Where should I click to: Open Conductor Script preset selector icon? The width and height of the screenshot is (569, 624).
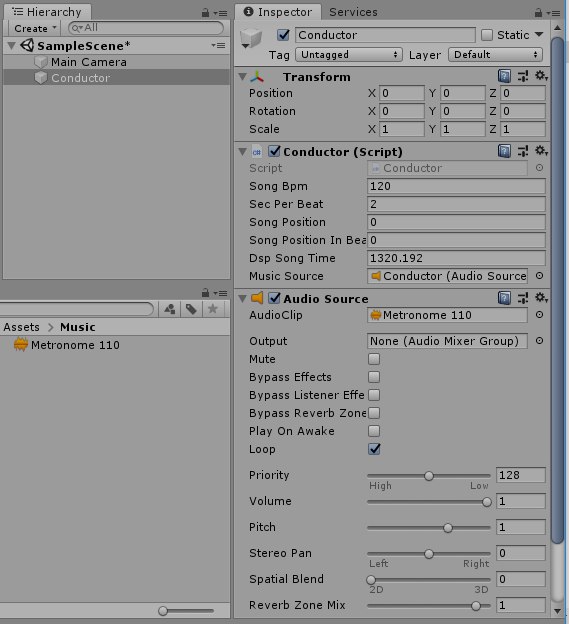pos(523,151)
